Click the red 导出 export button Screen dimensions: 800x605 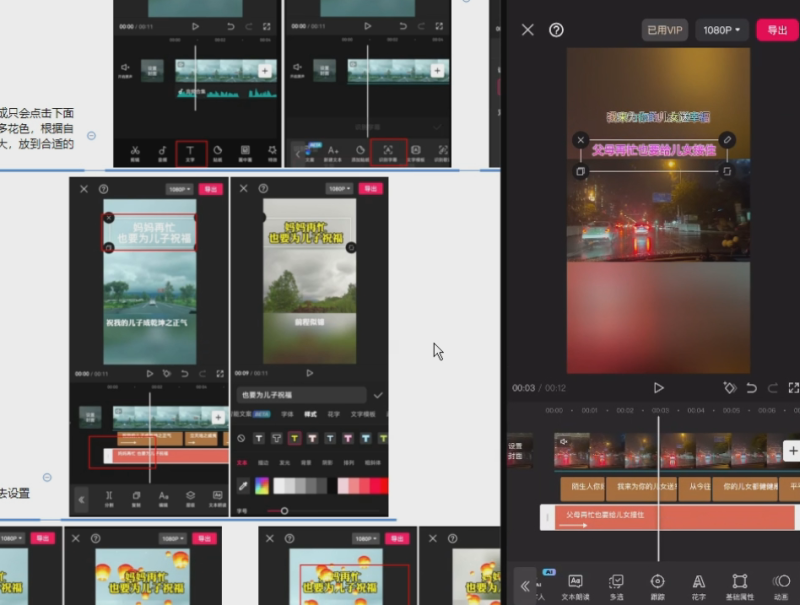coord(776,30)
